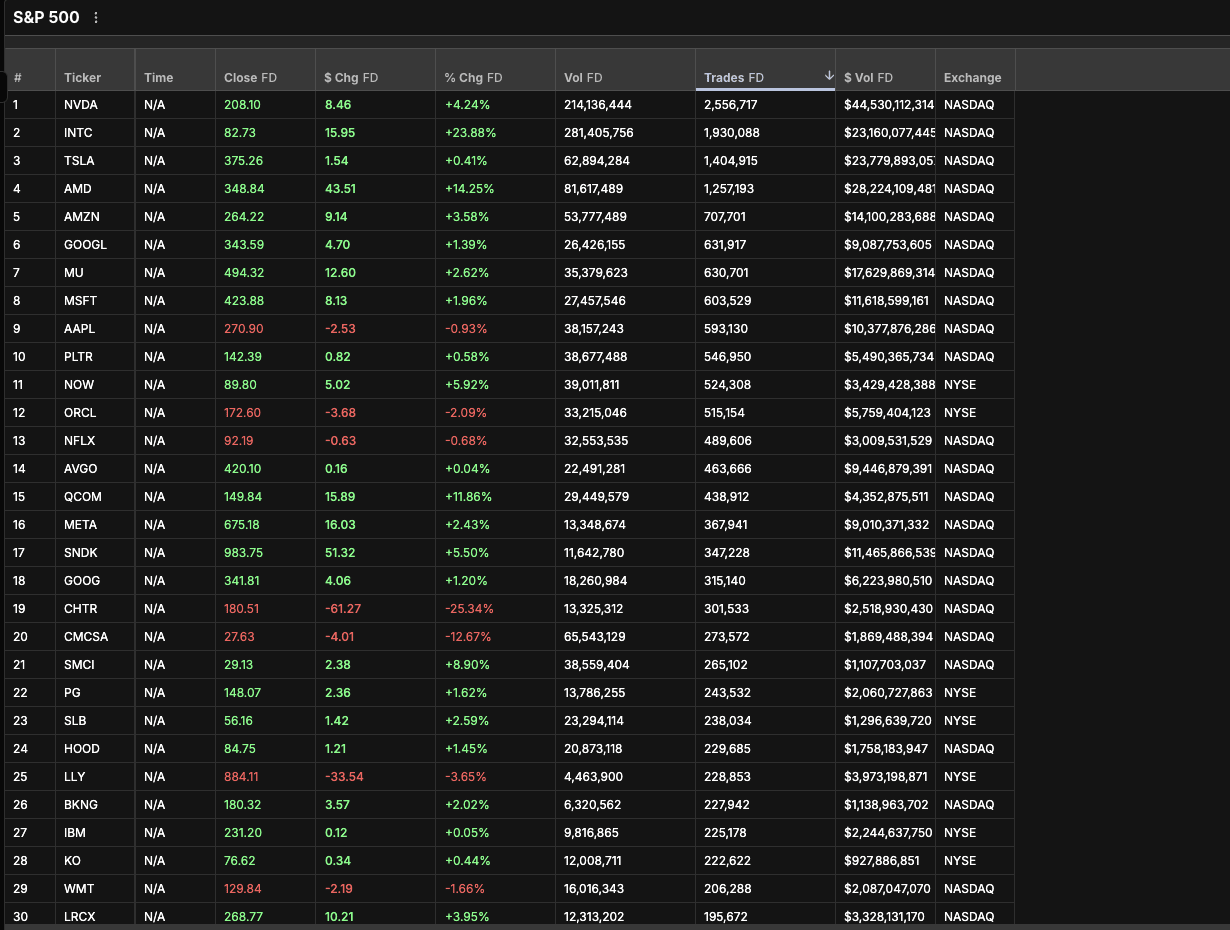Click the -12.67% change value for CMCSA
The image size is (1230, 930).
tap(469, 636)
